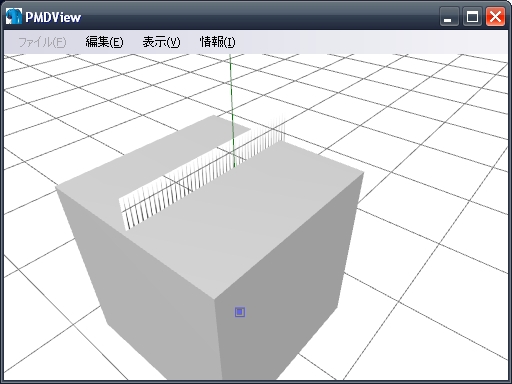The height and width of the screenshot is (384, 512).
Task: Open the ファイル(F) menu
Action: click(x=42, y=42)
